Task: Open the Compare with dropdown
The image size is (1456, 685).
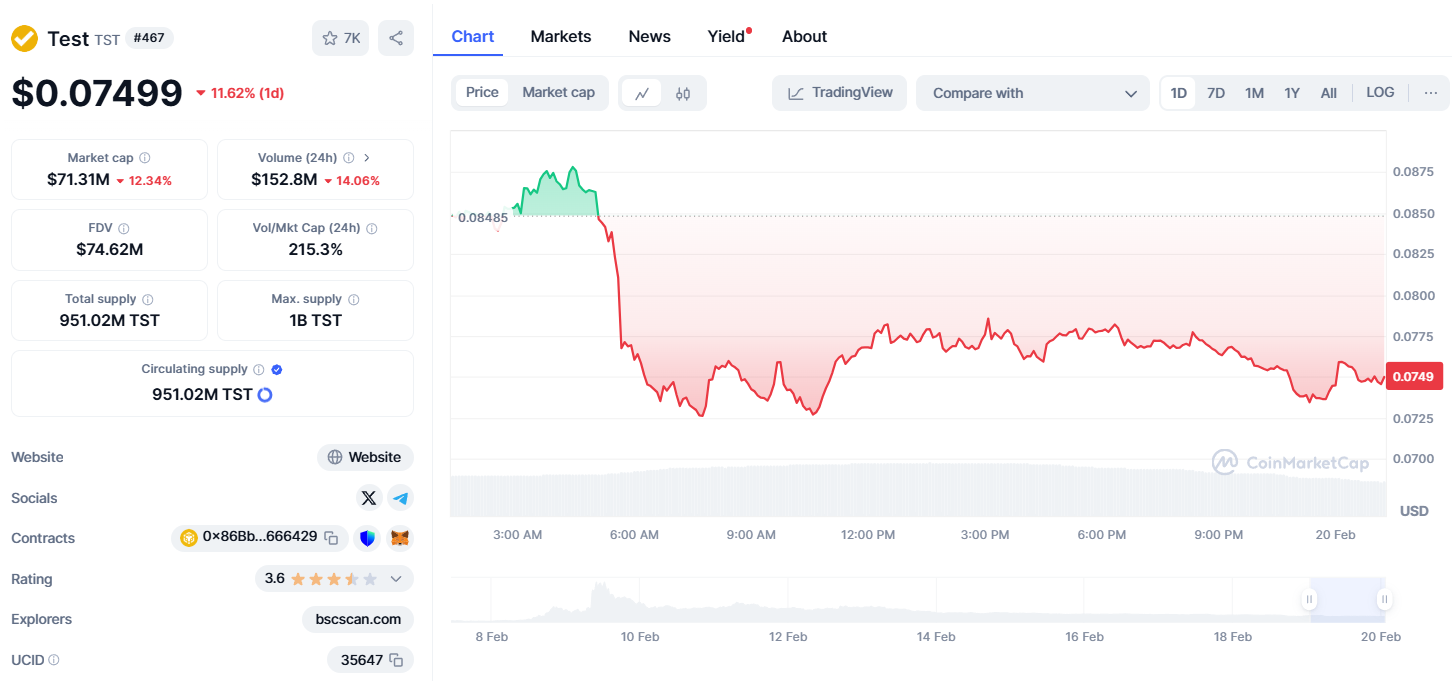Action: tap(1033, 93)
